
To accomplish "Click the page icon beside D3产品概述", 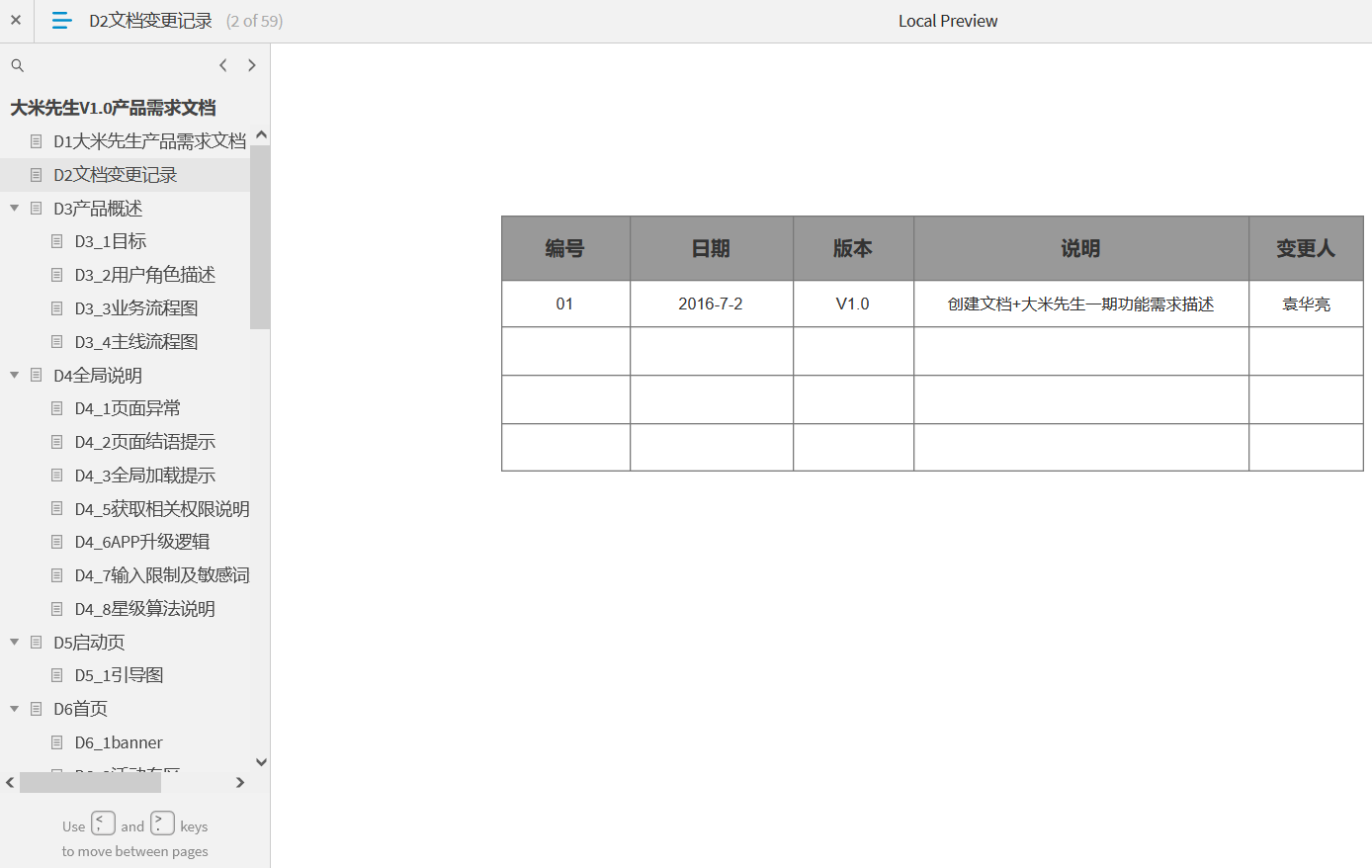I will 37,209.
